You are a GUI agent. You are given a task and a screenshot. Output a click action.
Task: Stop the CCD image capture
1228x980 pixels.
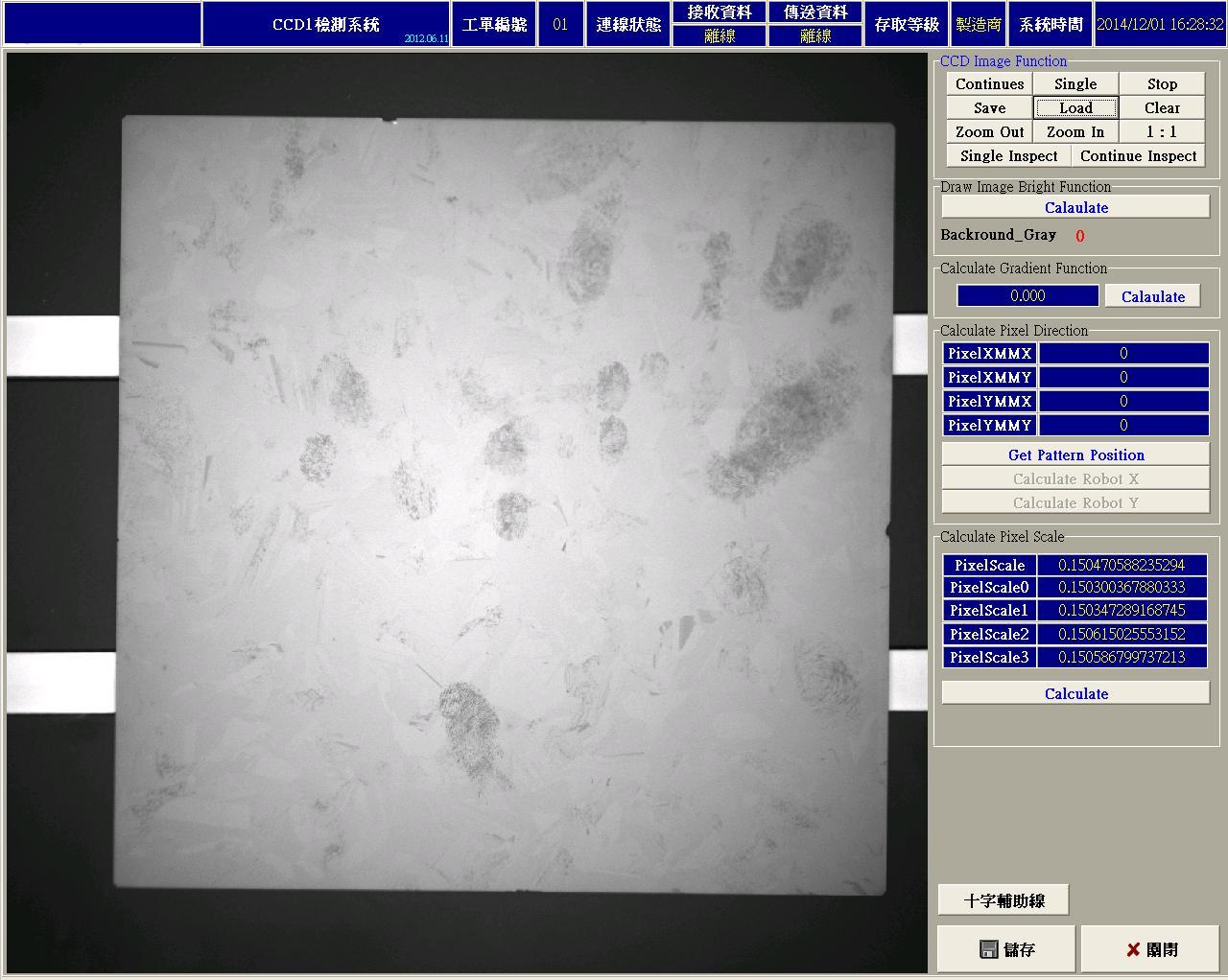point(1162,84)
